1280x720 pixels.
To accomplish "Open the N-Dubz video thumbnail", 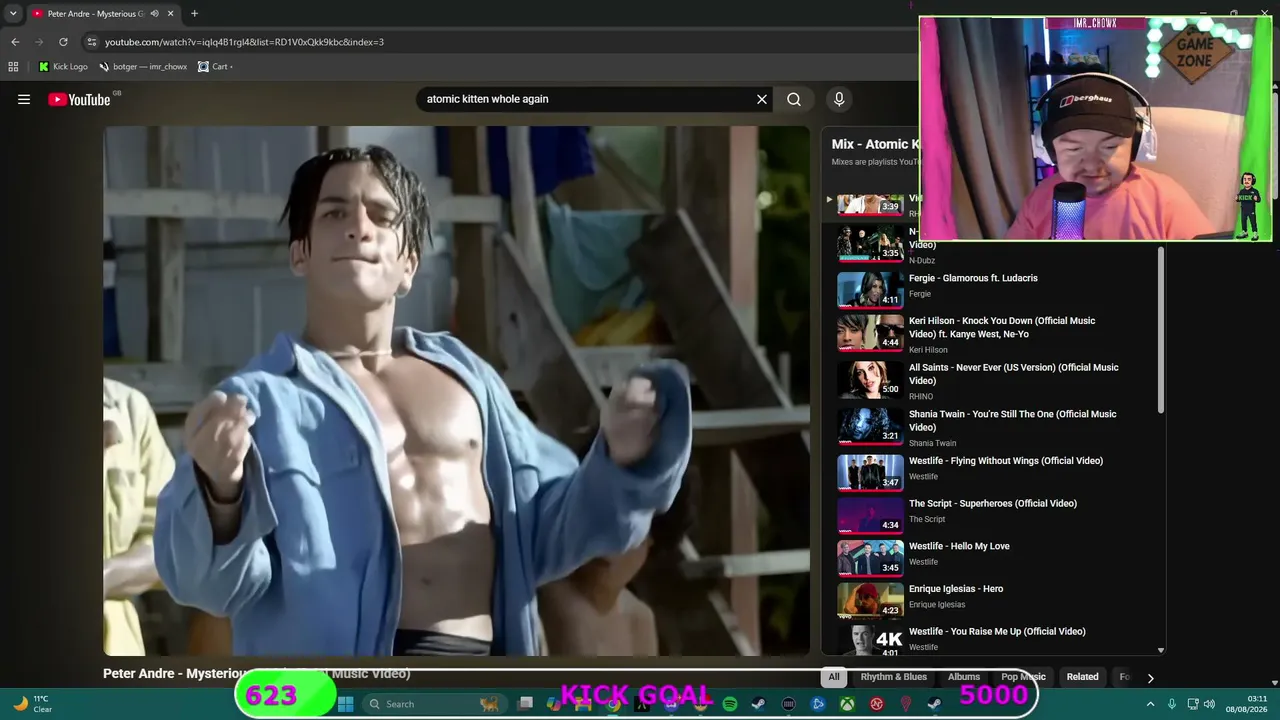I will [x=870, y=242].
